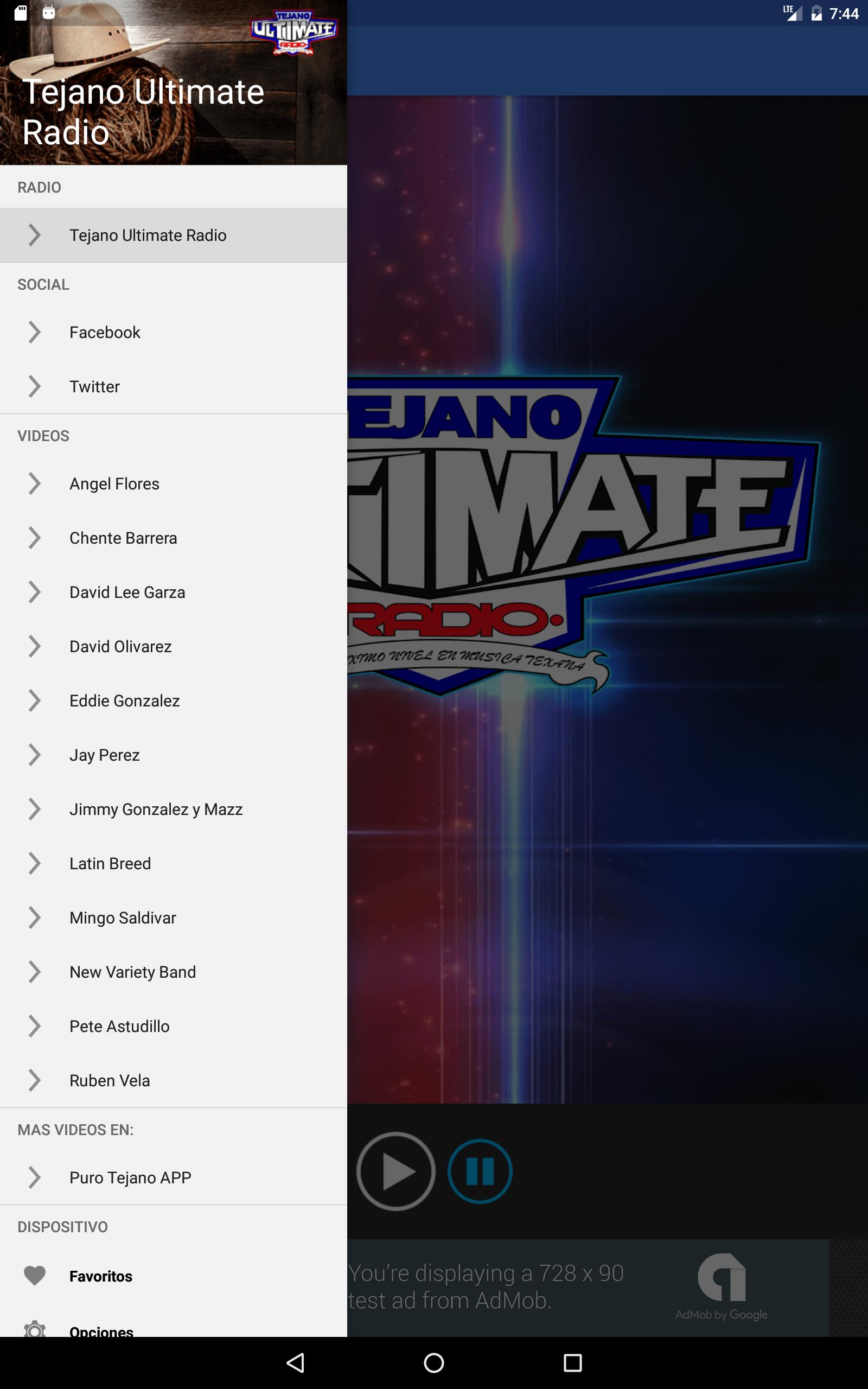Image resolution: width=868 pixels, height=1389 pixels.
Task: Click the heart icon beside Favoritos
Action: pyautogui.click(x=34, y=1276)
